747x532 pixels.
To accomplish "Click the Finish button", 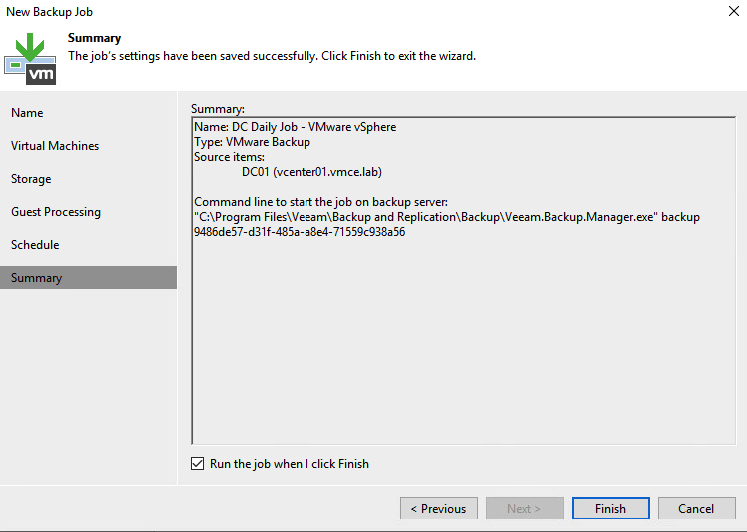I will (610, 509).
